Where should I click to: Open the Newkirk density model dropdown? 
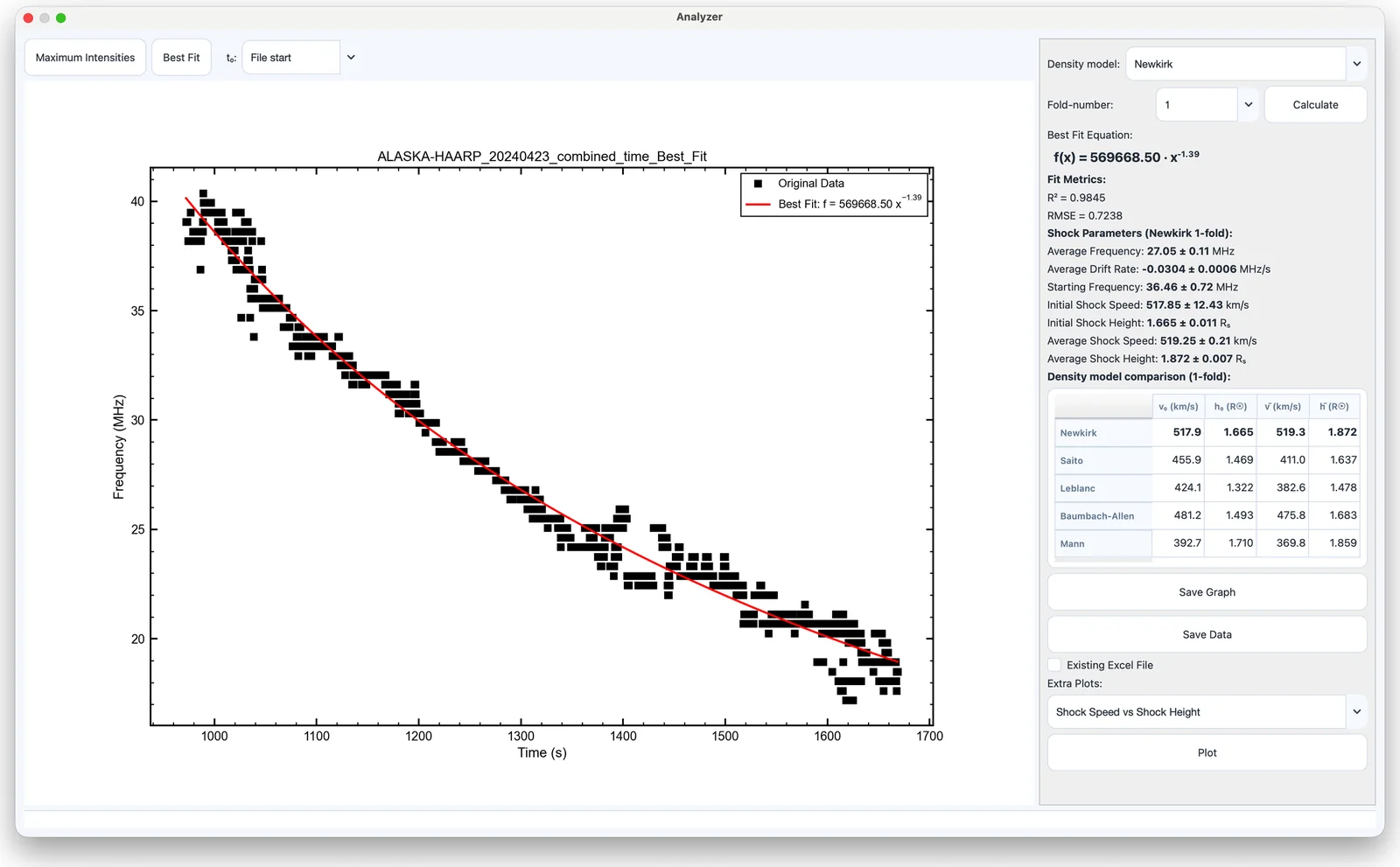[x=1246, y=64]
